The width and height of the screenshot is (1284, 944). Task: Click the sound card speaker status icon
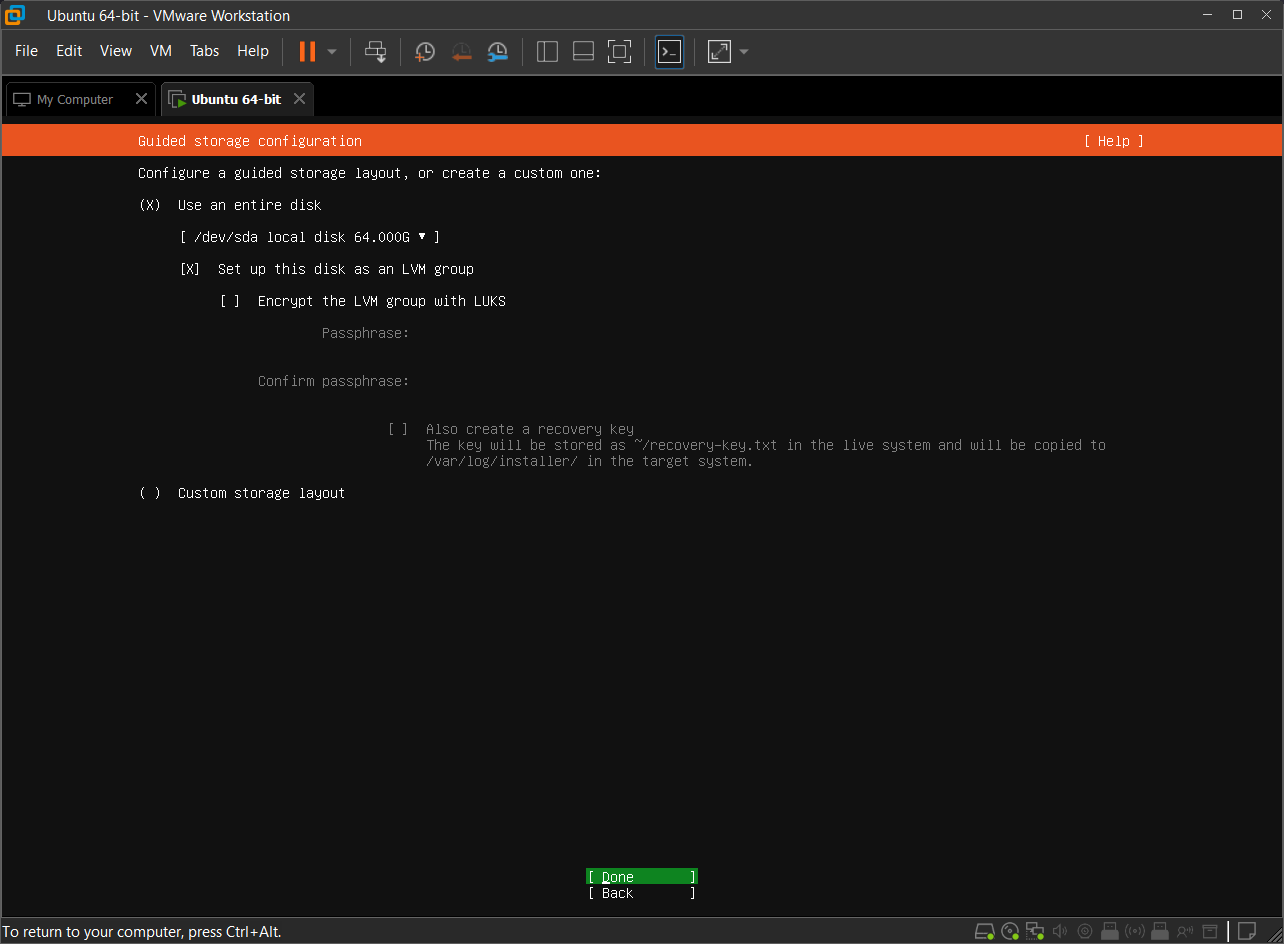click(1060, 931)
